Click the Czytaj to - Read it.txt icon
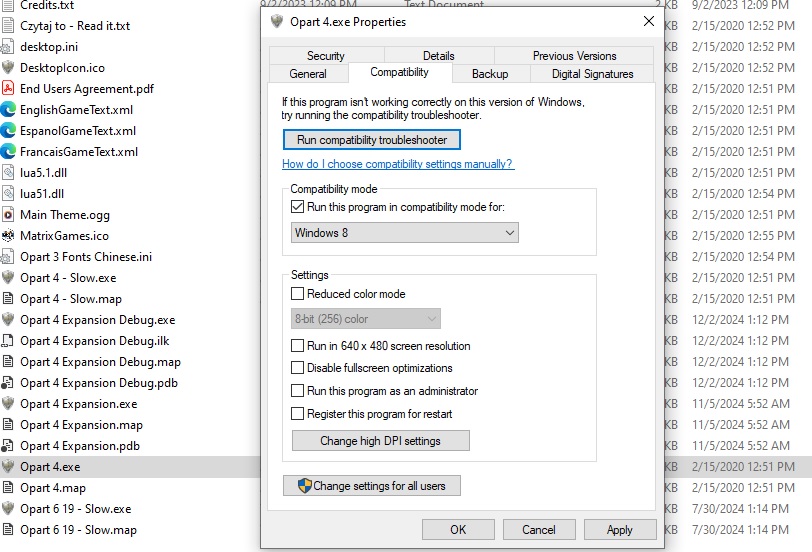Viewport: 812px width, 552px height. point(8,25)
